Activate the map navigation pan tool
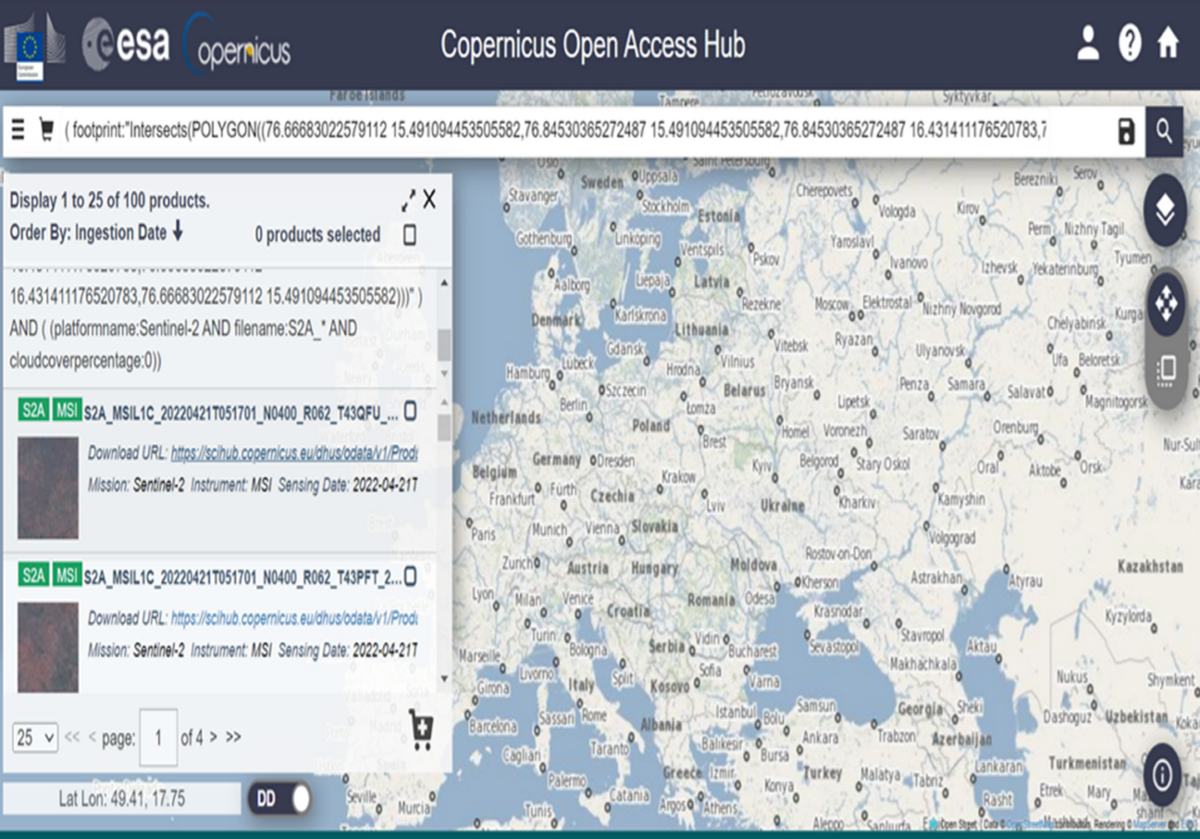The width and height of the screenshot is (1200, 839). [x=1165, y=304]
